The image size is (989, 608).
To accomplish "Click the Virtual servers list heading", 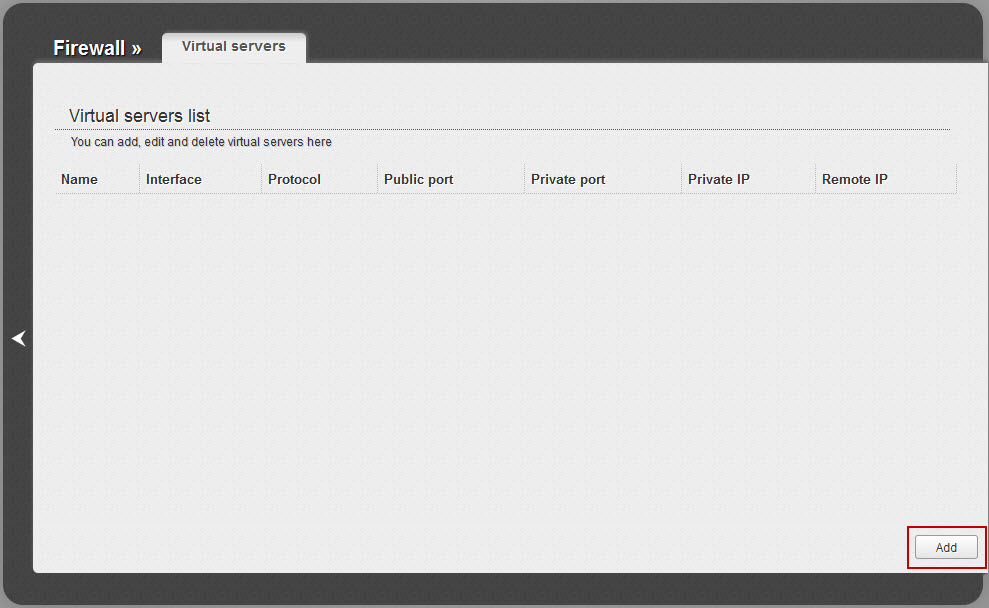I will point(139,116).
